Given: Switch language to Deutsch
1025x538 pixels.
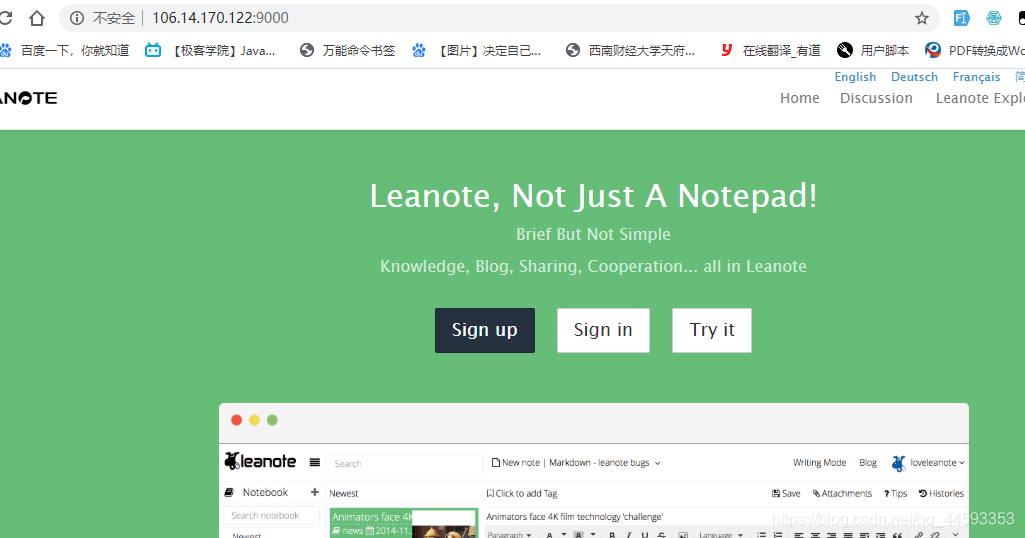Looking at the screenshot, I should [914, 76].
